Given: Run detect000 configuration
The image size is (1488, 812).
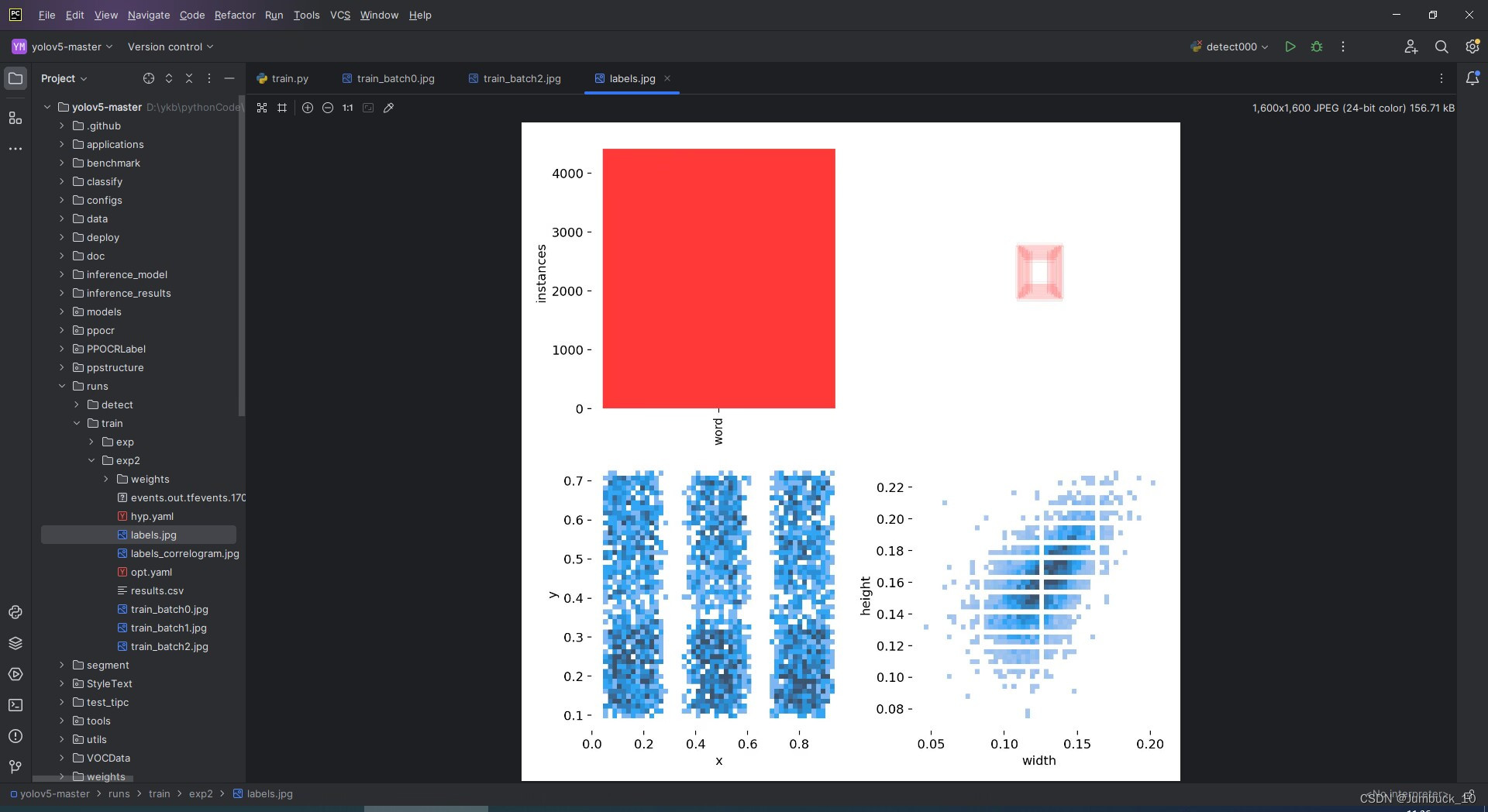Looking at the screenshot, I should 1290,46.
